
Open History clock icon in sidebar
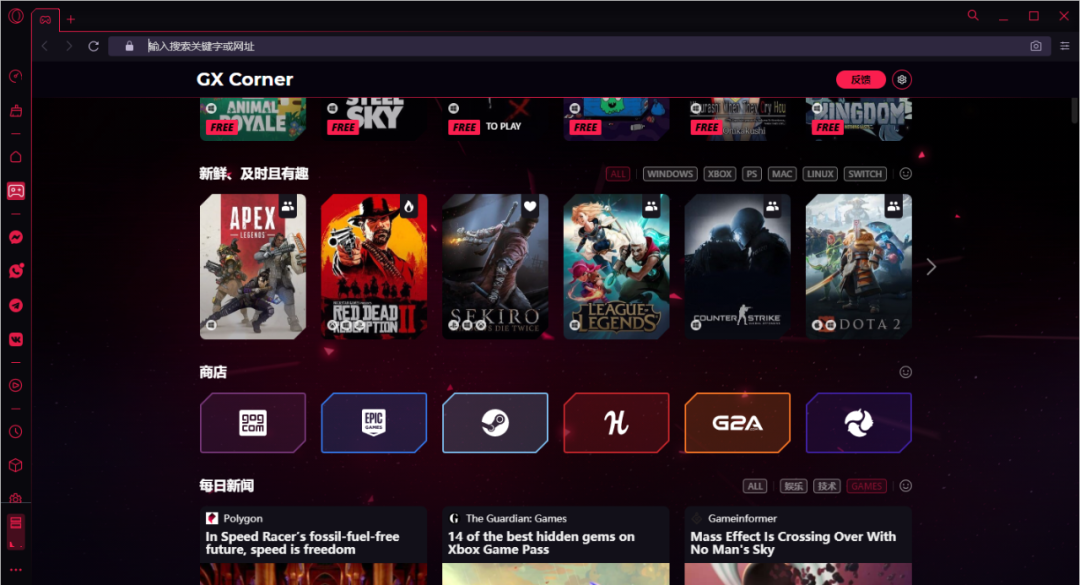(x=15, y=432)
